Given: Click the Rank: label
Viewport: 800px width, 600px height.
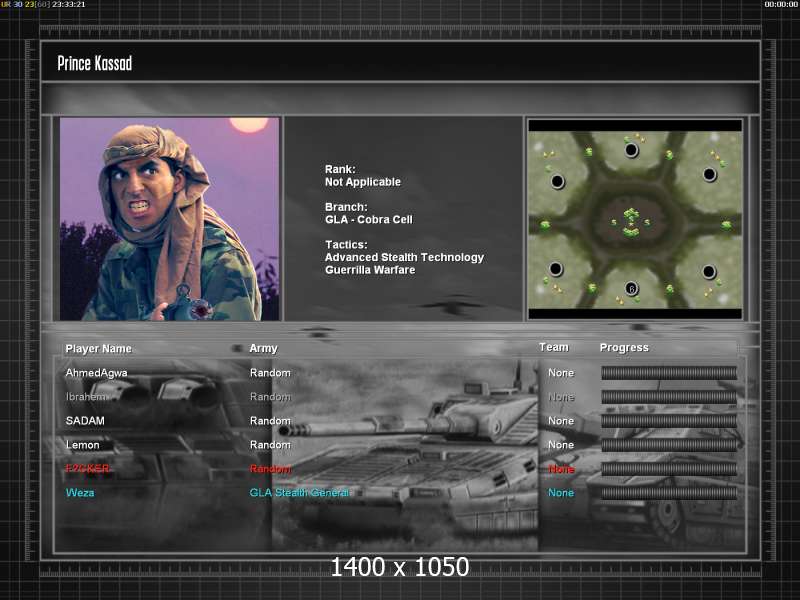Looking at the screenshot, I should 340,169.
